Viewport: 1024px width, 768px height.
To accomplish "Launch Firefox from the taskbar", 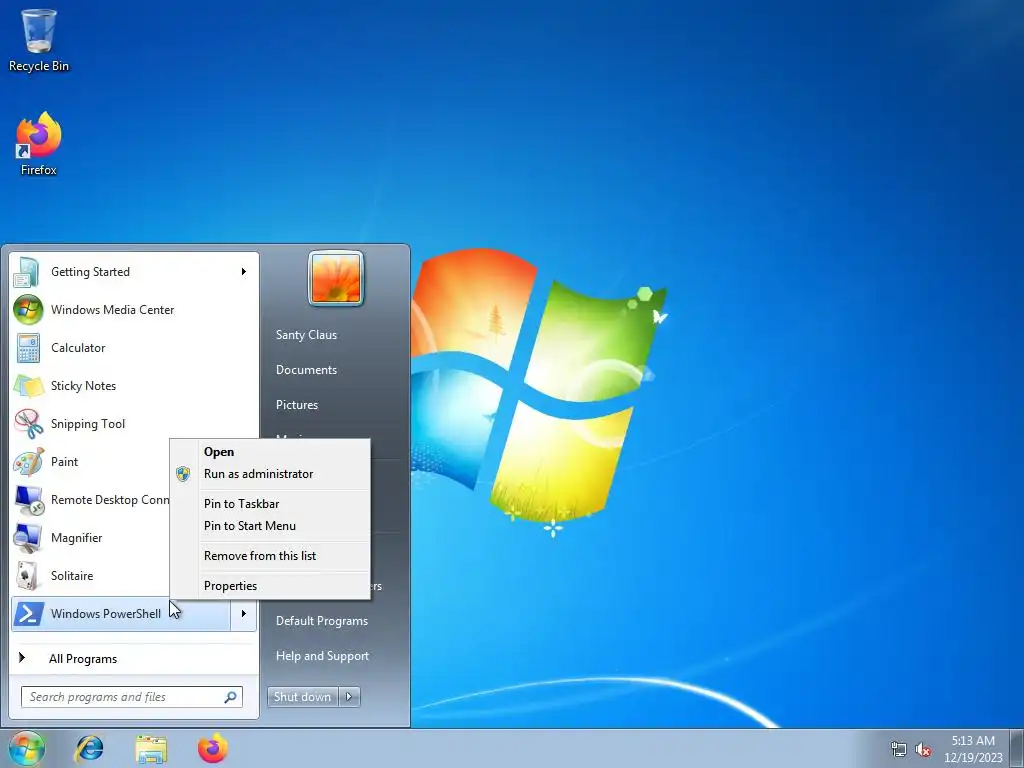I will (213, 748).
